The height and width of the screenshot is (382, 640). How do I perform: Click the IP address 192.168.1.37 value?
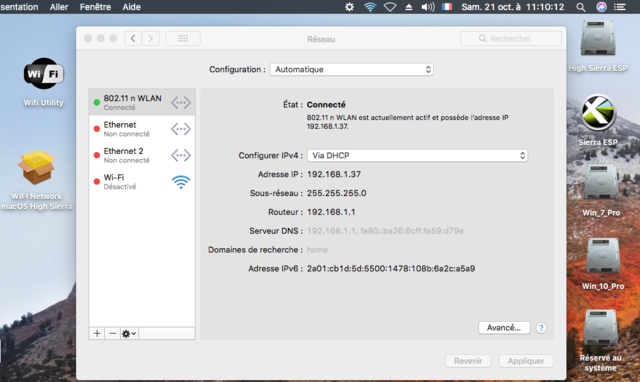point(334,174)
